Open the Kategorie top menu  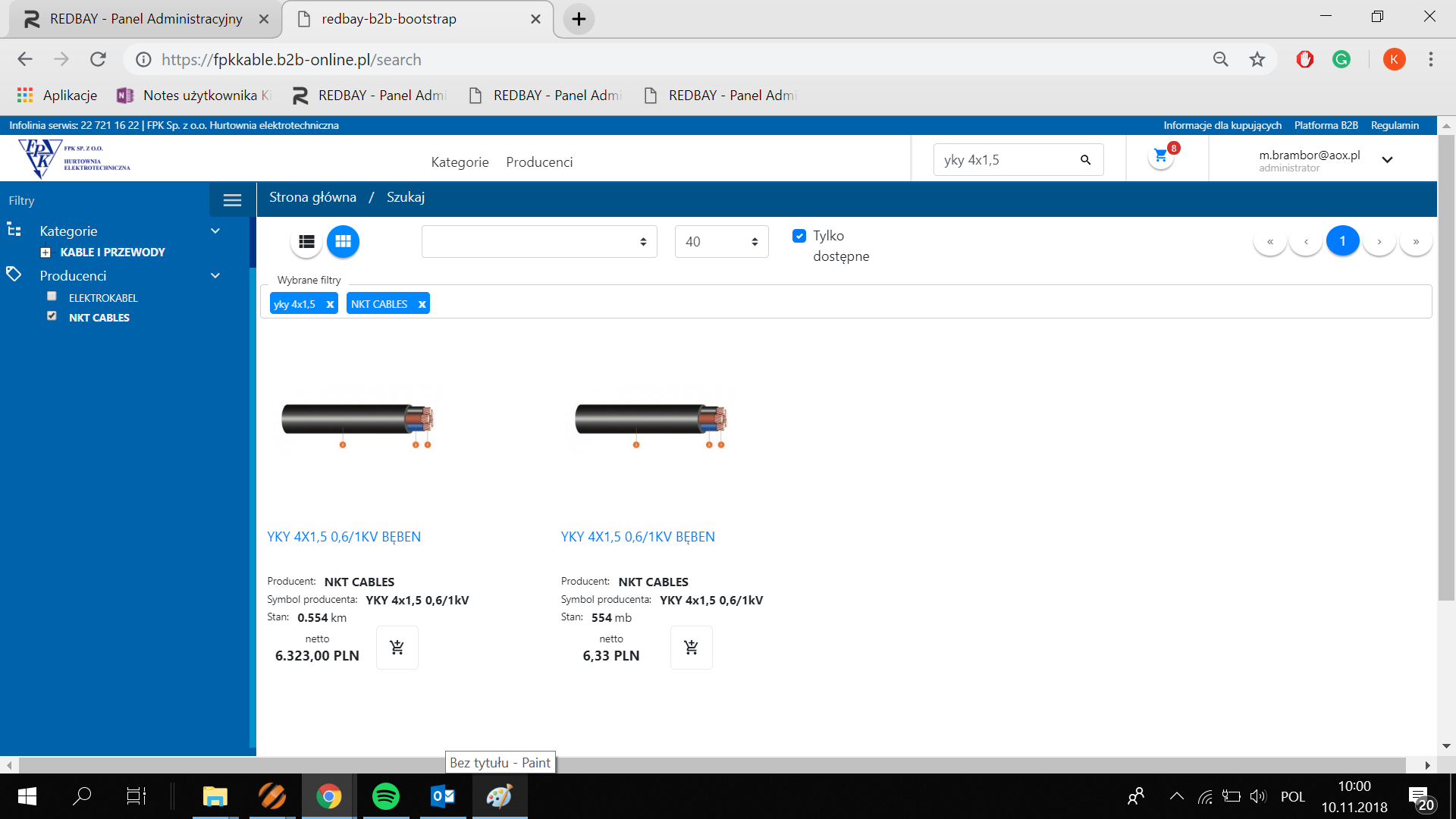click(460, 162)
